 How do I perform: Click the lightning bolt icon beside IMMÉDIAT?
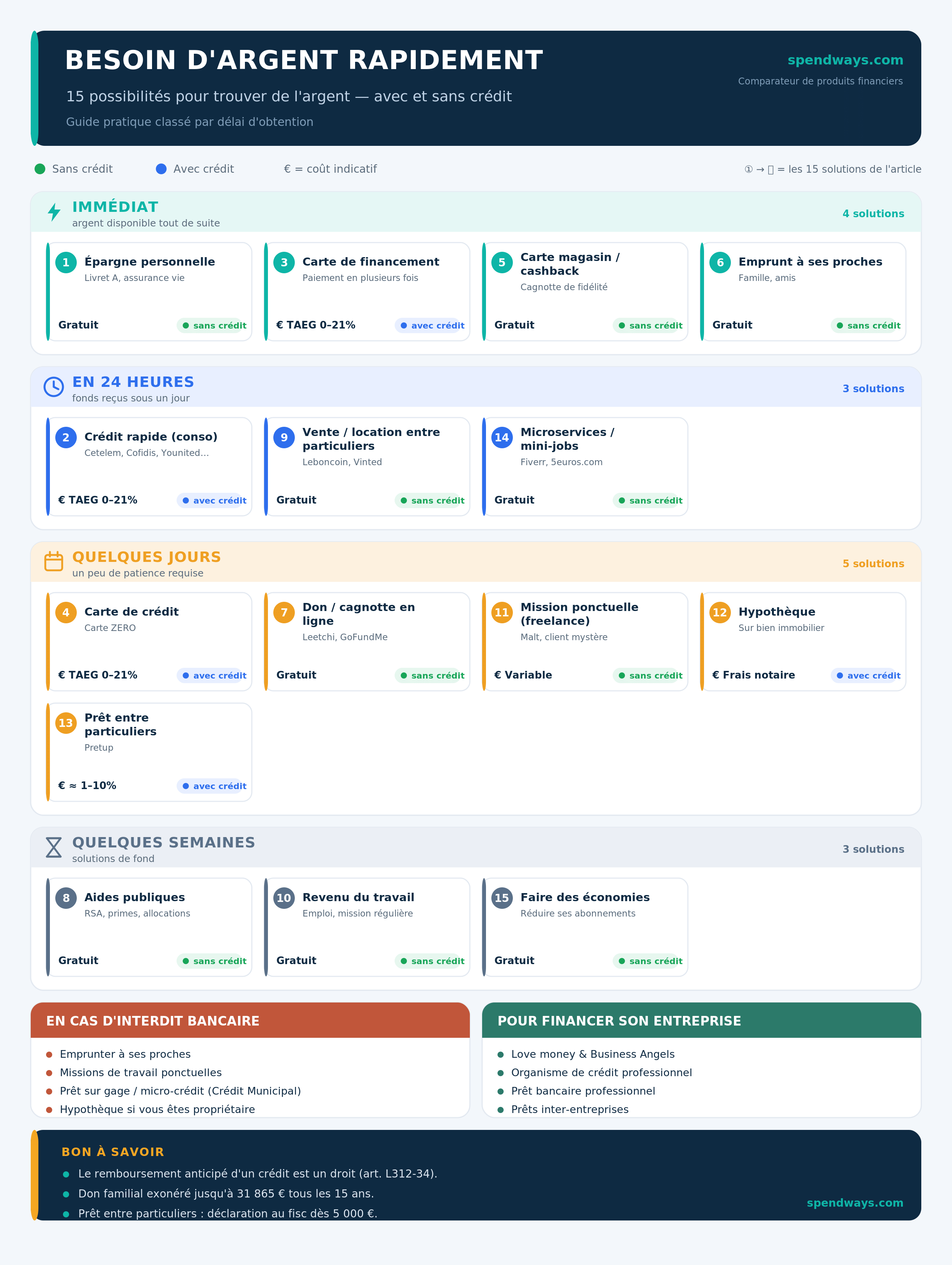(54, 212)
